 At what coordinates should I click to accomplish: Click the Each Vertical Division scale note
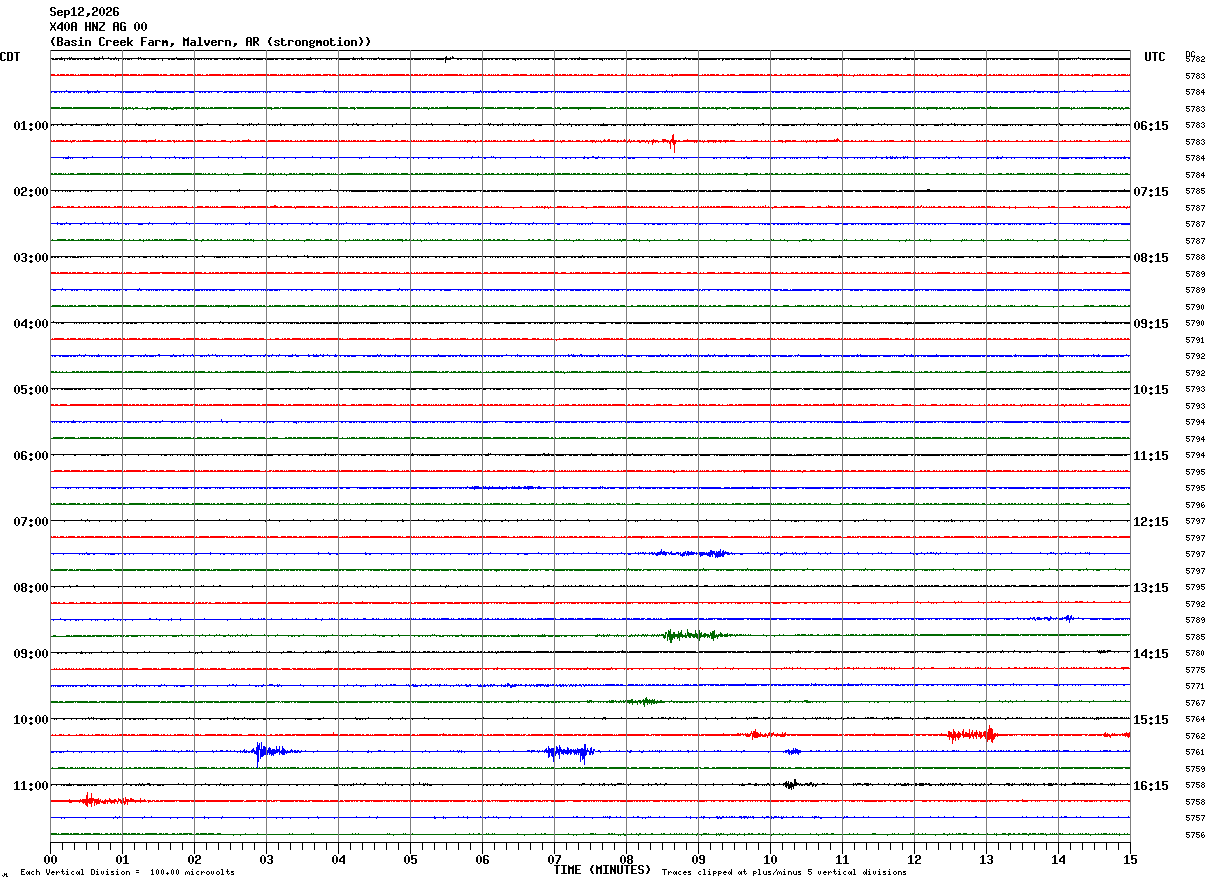[x=128, y=873]
